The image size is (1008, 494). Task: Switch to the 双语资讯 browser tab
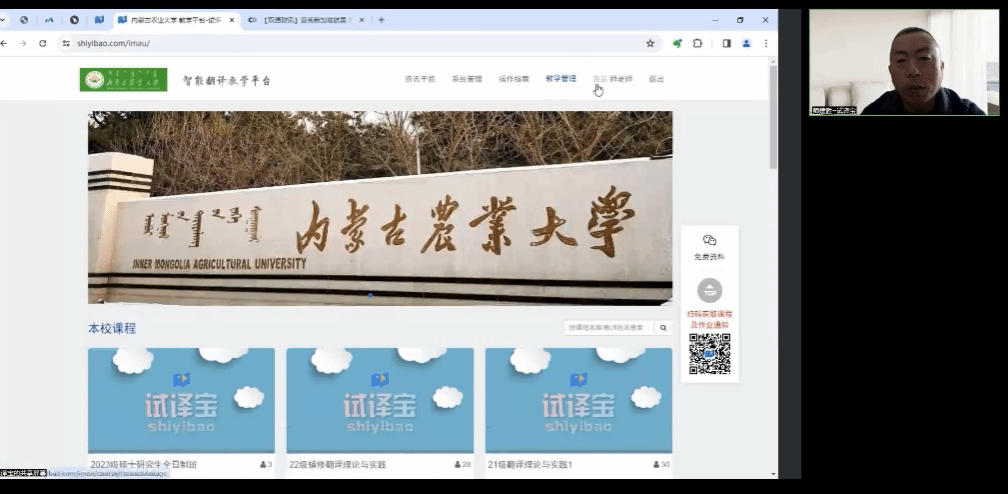click(x=305, y=20)
